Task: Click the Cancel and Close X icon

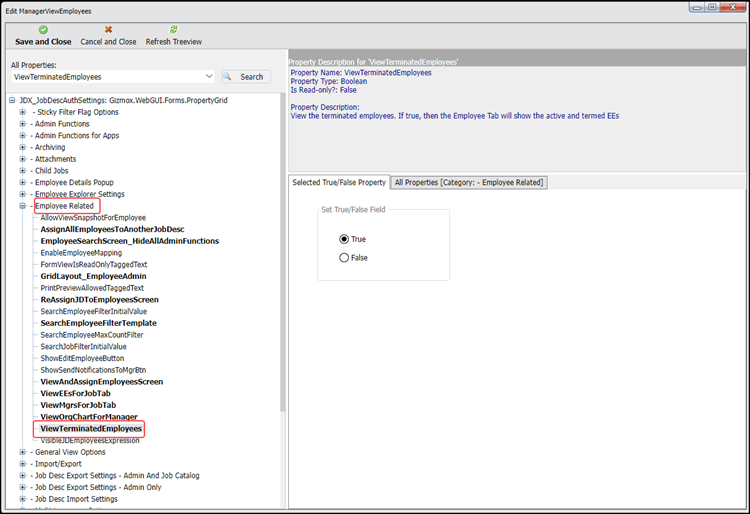Action: (x=108, y=30)
